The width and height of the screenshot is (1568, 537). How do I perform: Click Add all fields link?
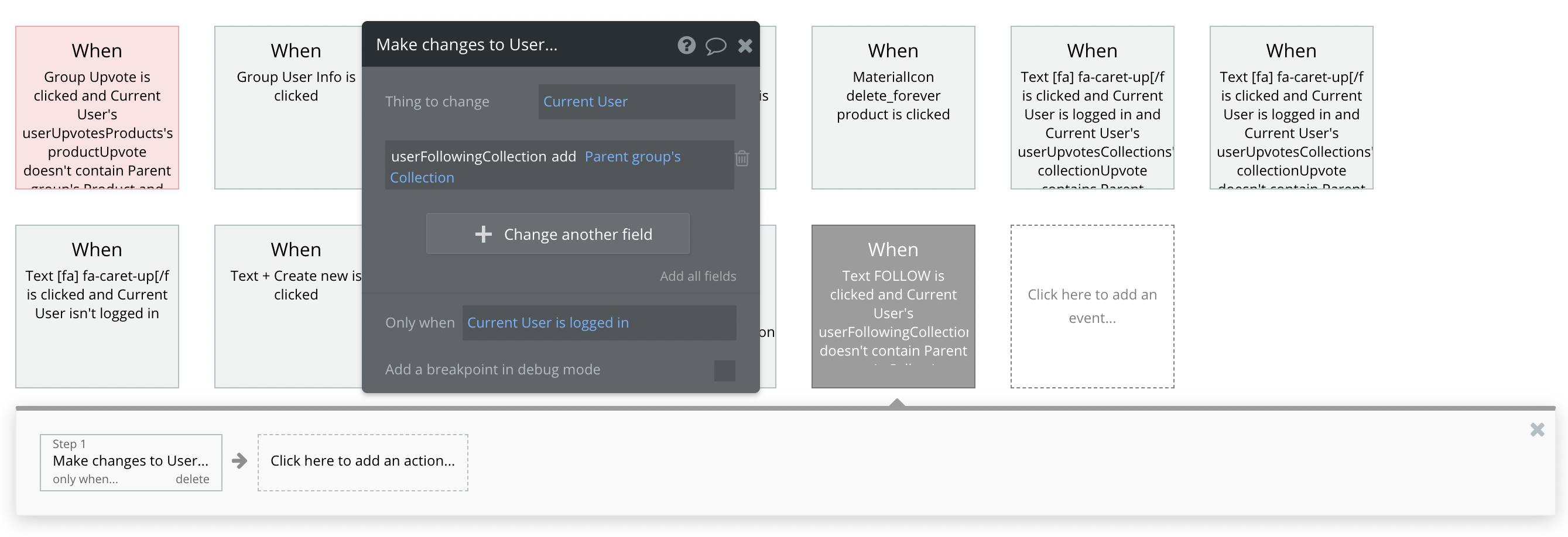pyautogui.click(x=697, y=276)
